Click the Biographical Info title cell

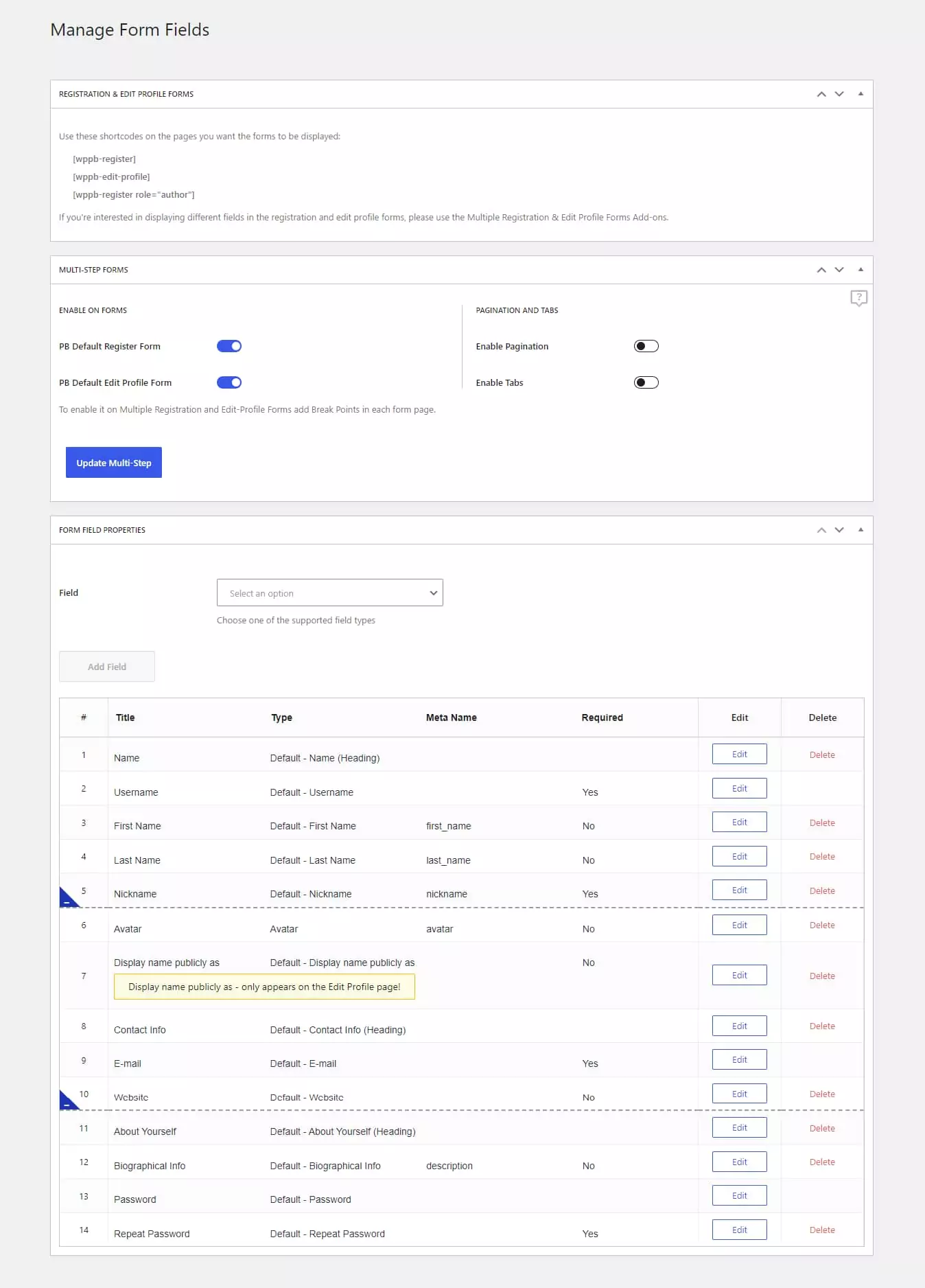pyautogui.click(x=150, y=1166)
